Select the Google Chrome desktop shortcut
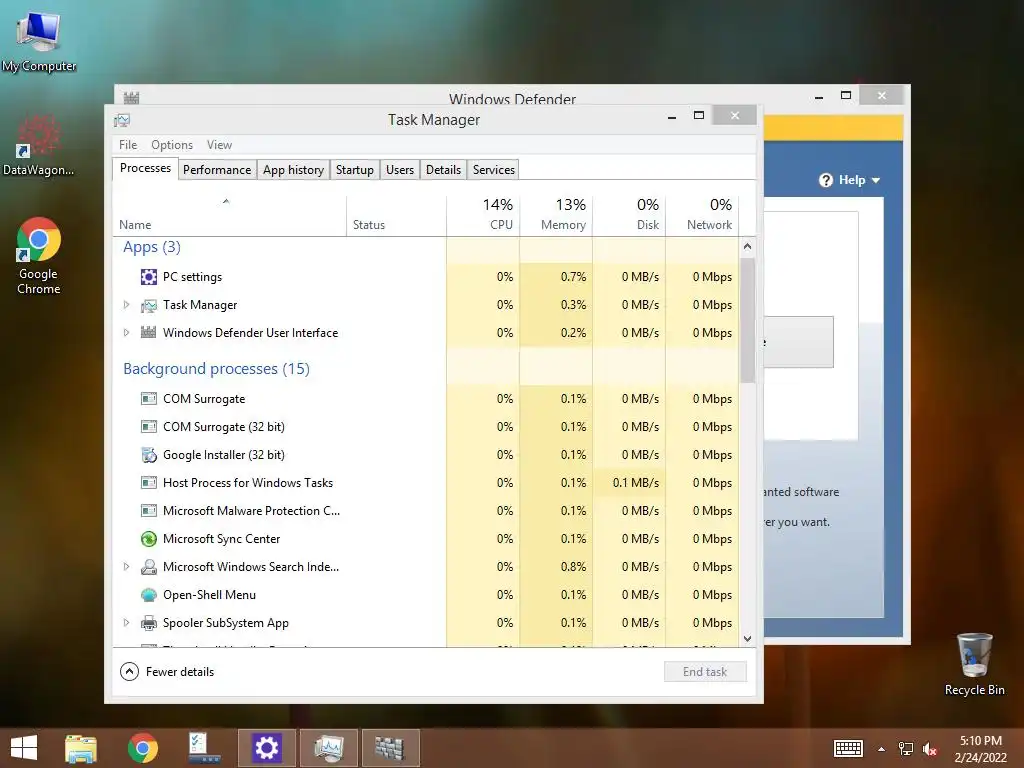Viewport: 1024px width, 768px height. point(39,256)
